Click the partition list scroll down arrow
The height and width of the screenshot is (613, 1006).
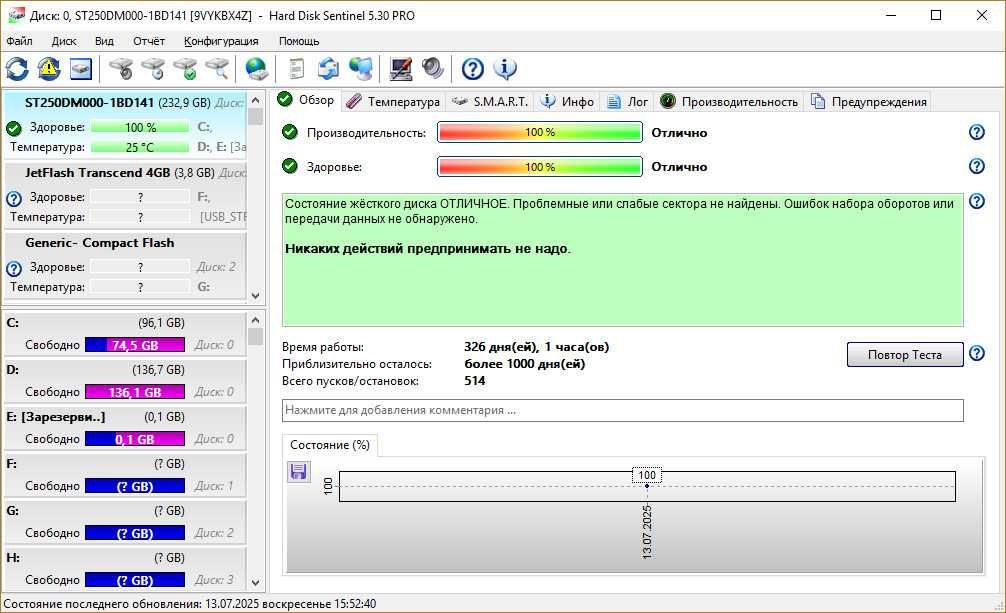tap(255, 583)
